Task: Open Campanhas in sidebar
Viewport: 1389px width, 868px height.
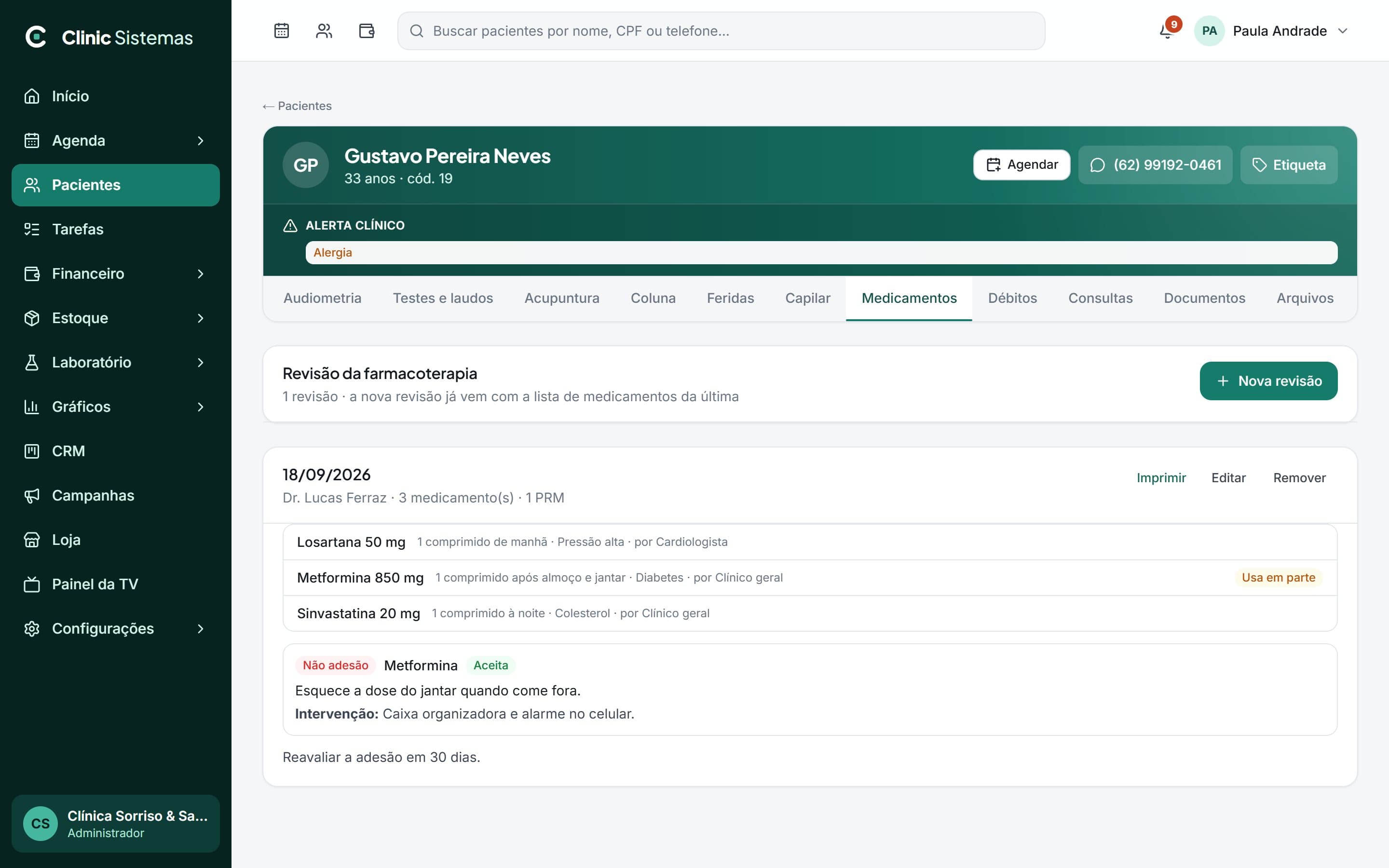Action: click(x=115, y=495)
